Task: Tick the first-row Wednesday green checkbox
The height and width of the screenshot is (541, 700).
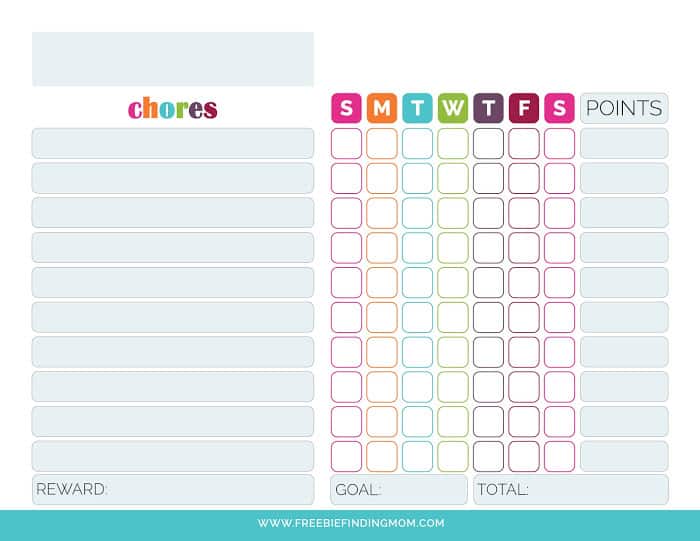Action: pos(453,143)
